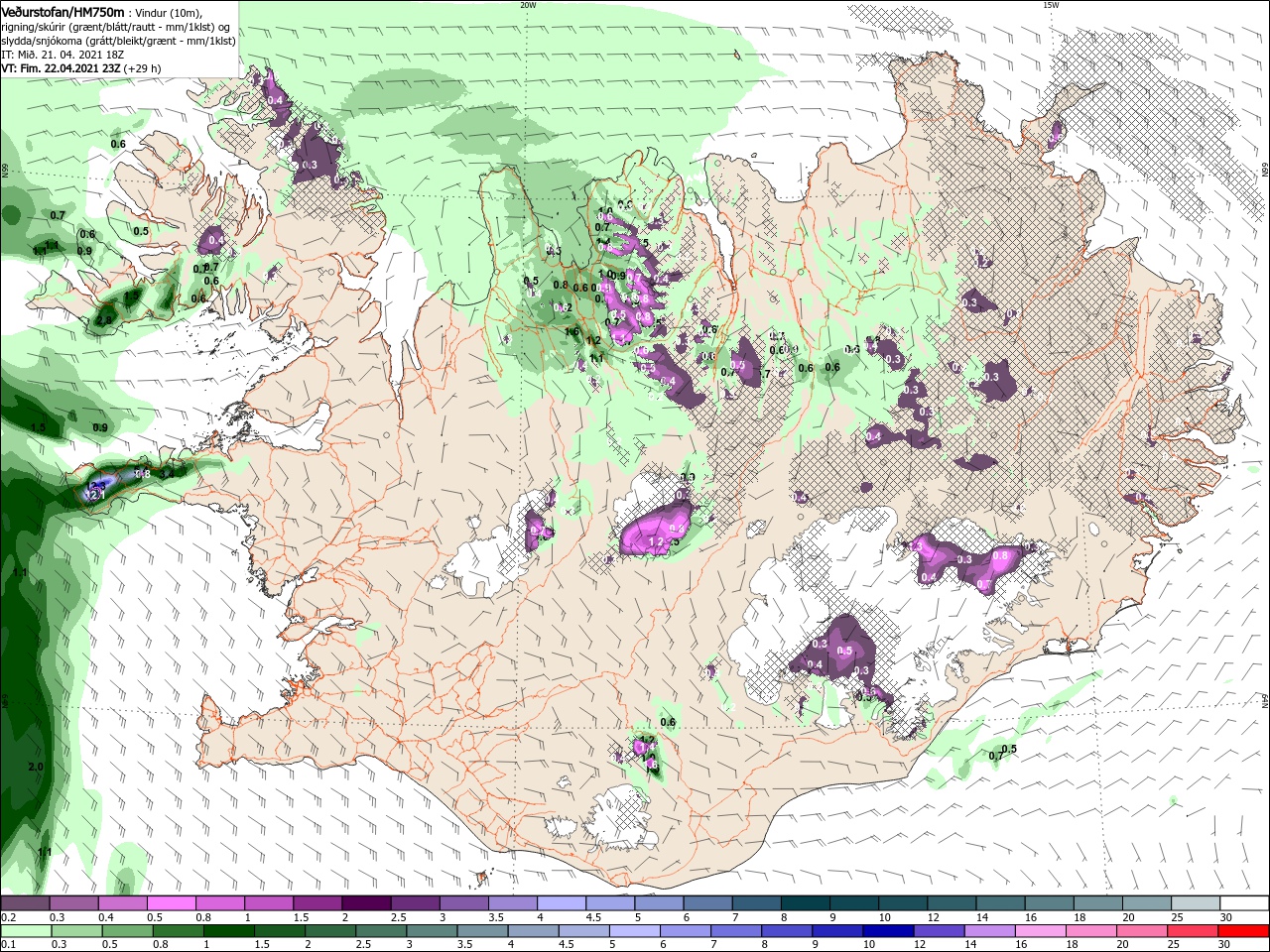This screenshot has height=952, width=1270.
Task: Click the '1.2' value in the central pink snow area
Action: click(x=655, y=542)
